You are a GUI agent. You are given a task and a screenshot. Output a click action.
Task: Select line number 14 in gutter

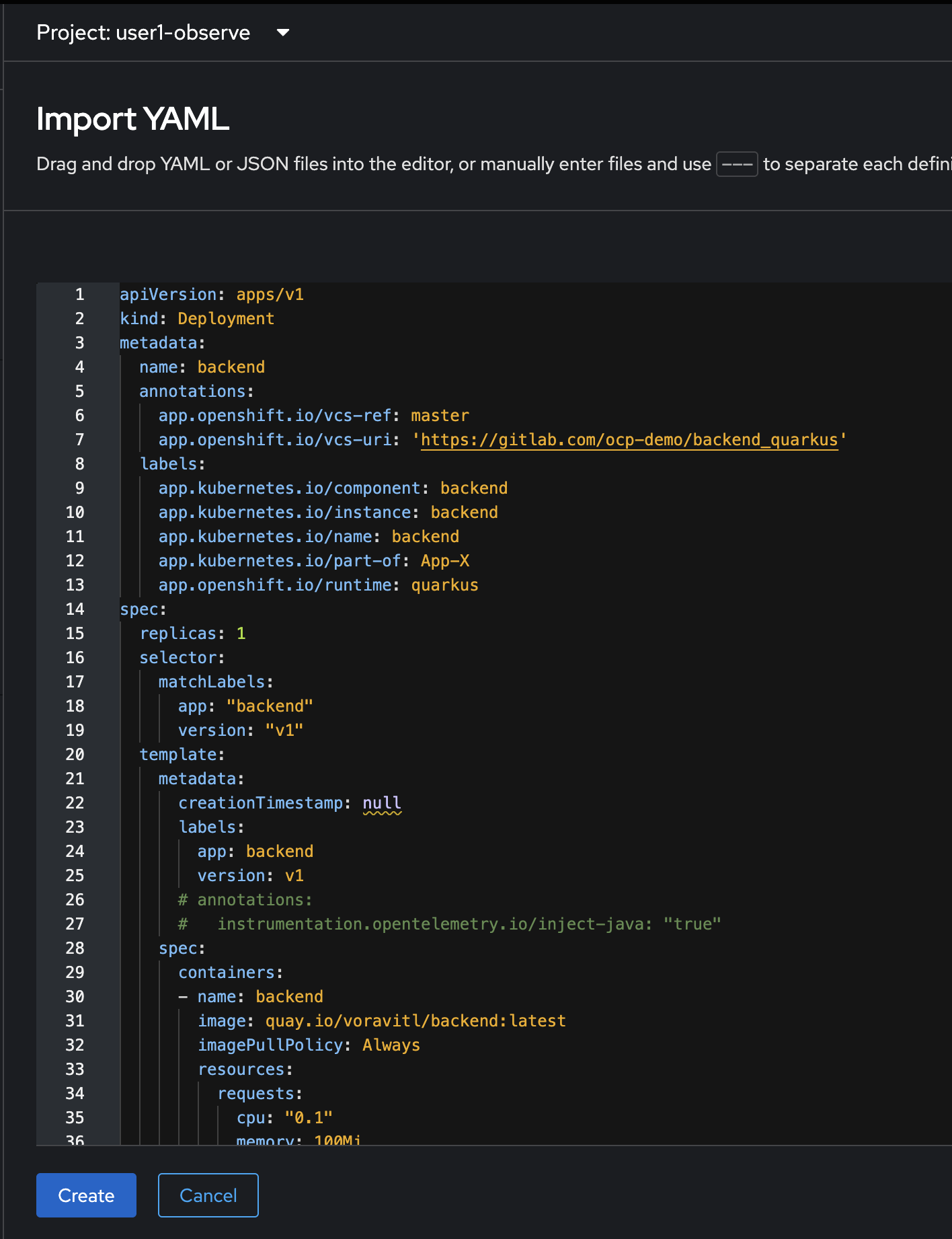(x=75, y=609)
